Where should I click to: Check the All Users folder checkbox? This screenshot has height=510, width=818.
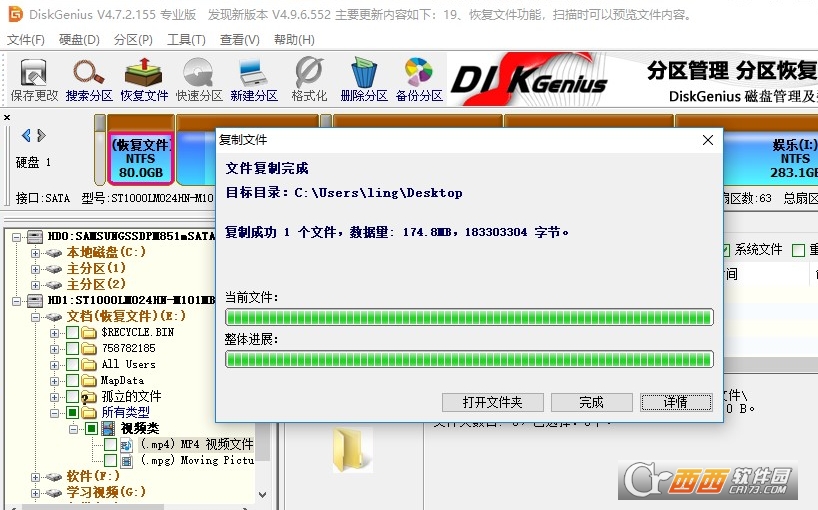[x=73, y=365]
